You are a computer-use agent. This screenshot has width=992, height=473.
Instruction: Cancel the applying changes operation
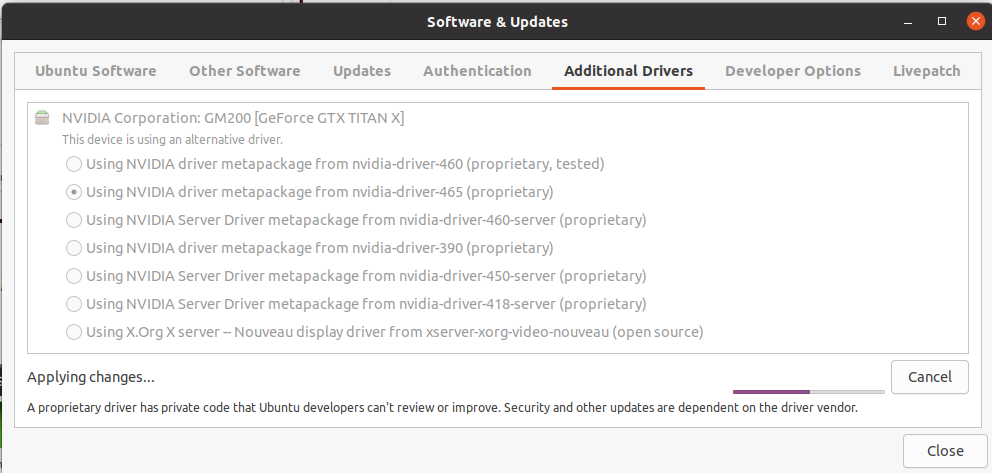coord(929,377)
